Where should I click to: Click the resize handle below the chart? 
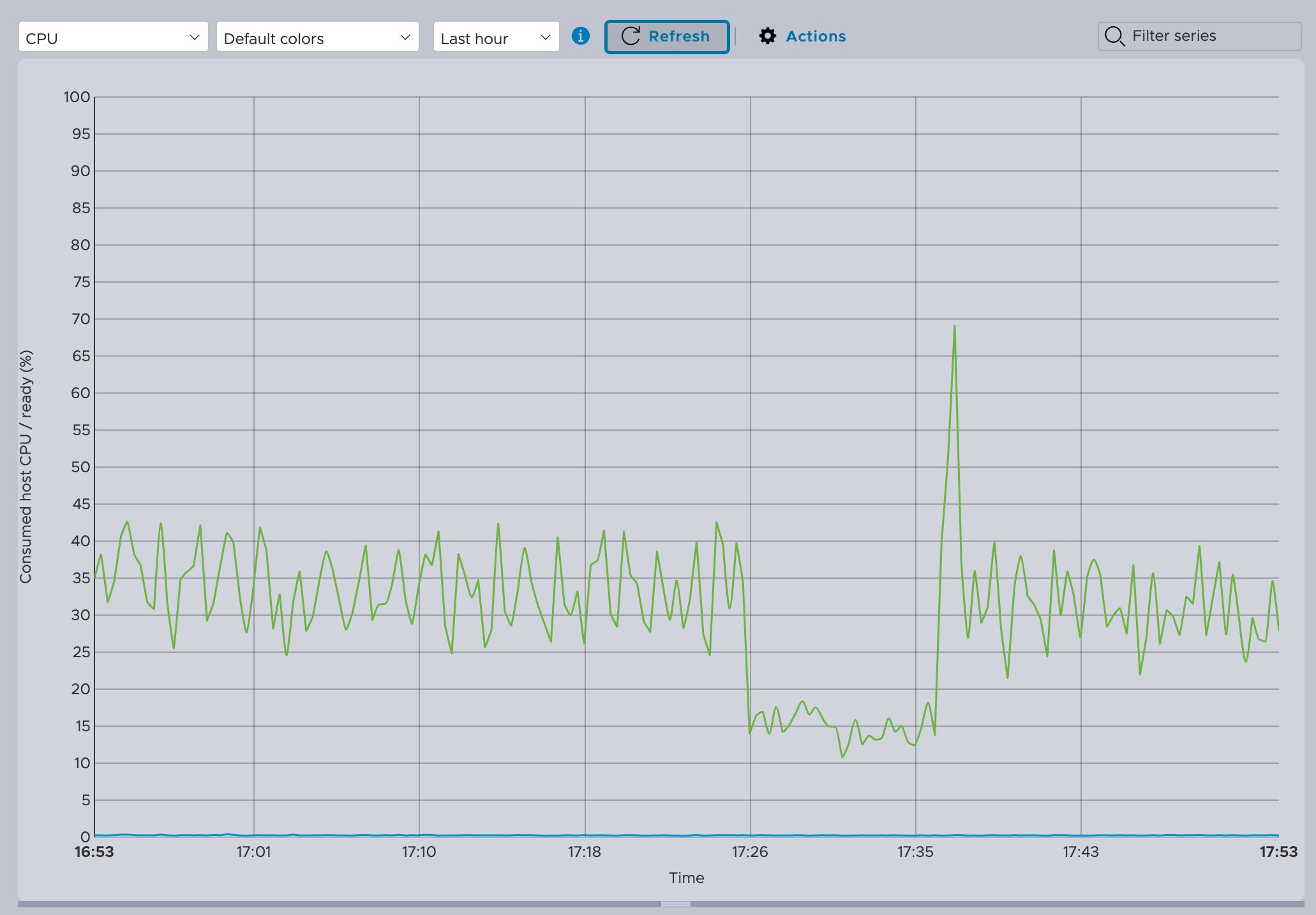point(676,904)
